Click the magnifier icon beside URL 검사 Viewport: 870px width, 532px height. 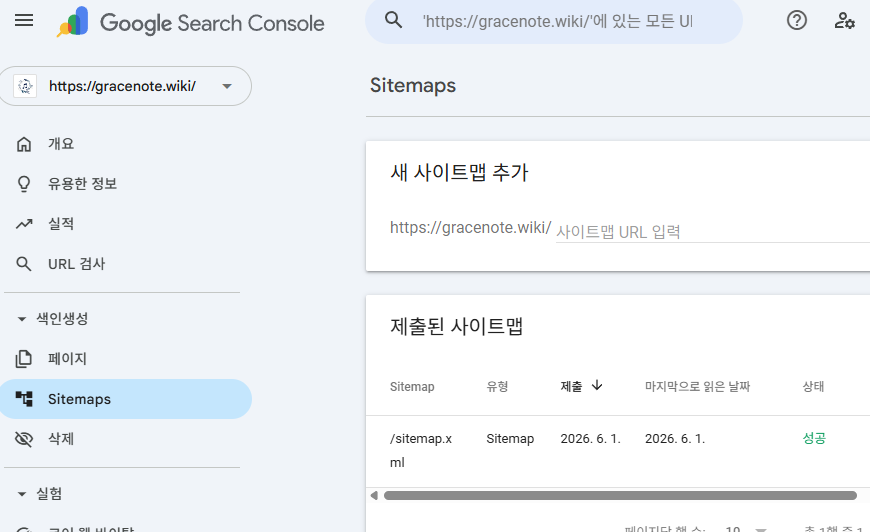[x=24, y=264]
